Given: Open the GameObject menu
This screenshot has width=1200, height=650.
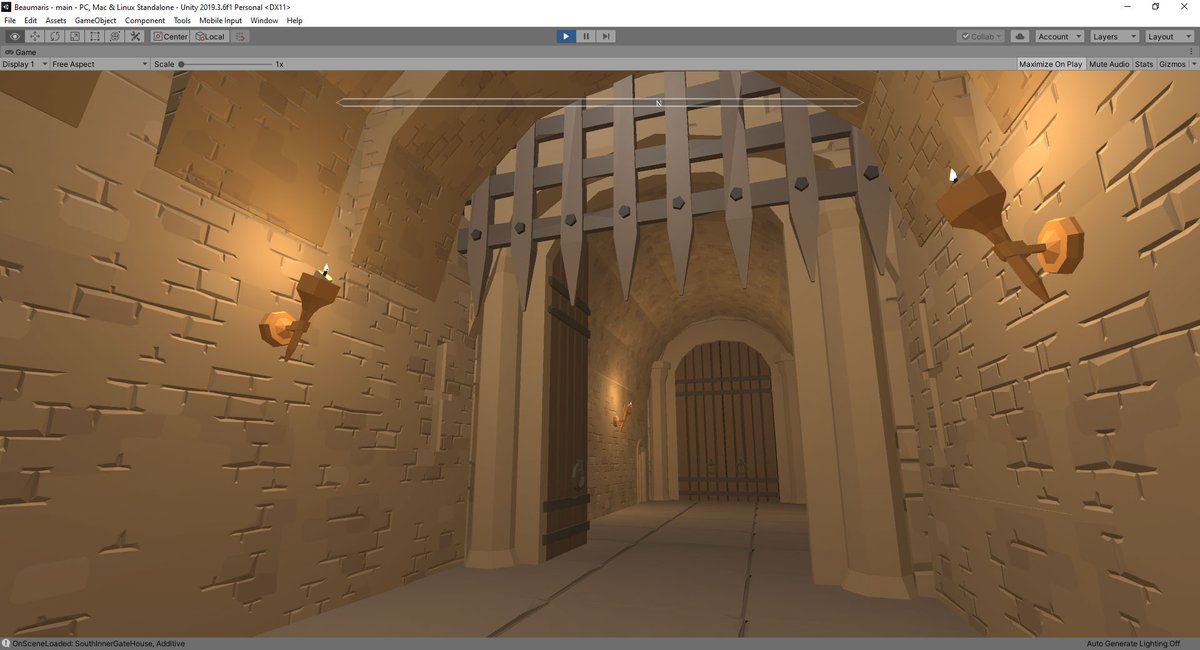Looking at the screenshot, I should (x=96, y=20).
